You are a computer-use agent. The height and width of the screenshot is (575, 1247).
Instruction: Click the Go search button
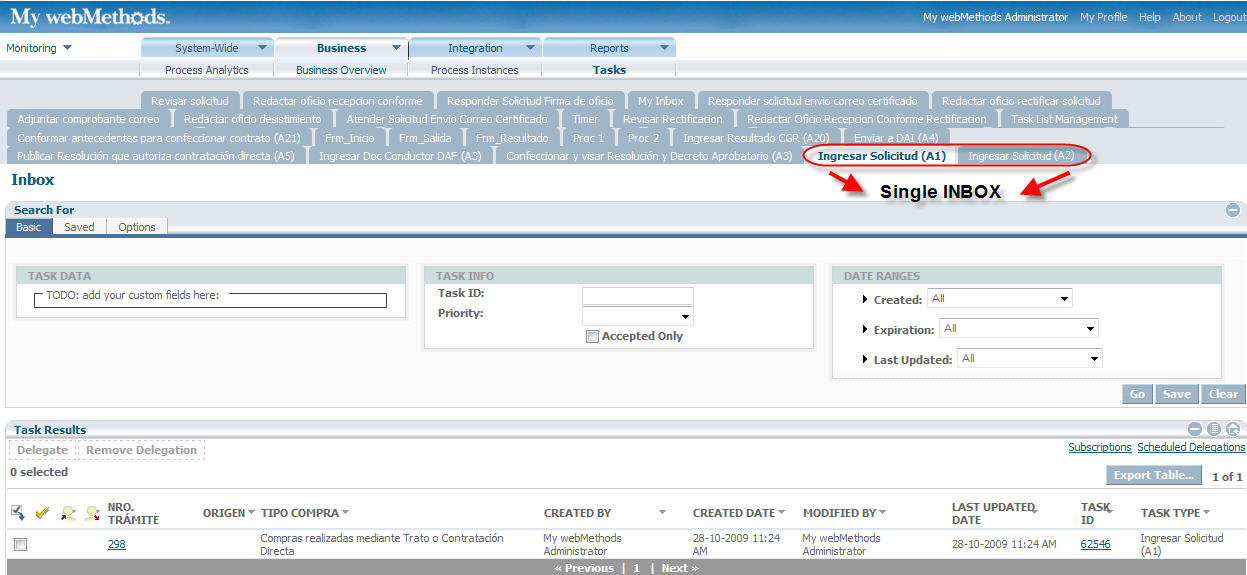click(1137, 394)
